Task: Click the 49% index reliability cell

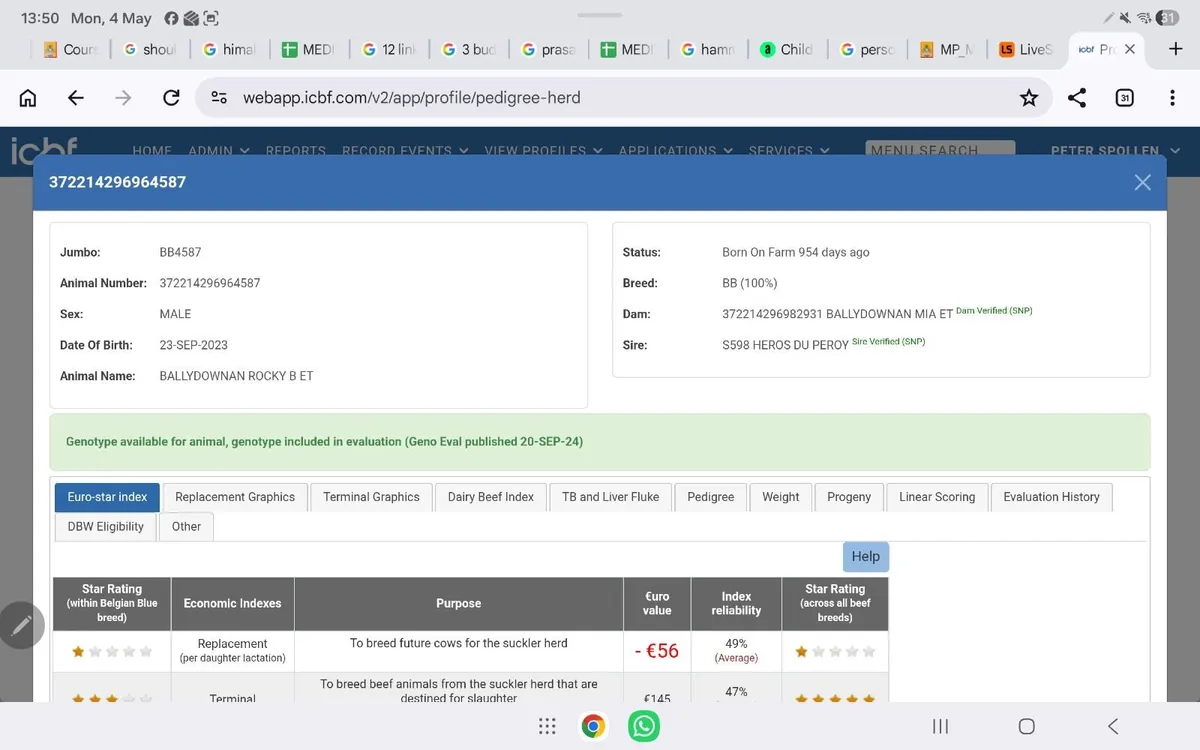Action: coord(736,651)
